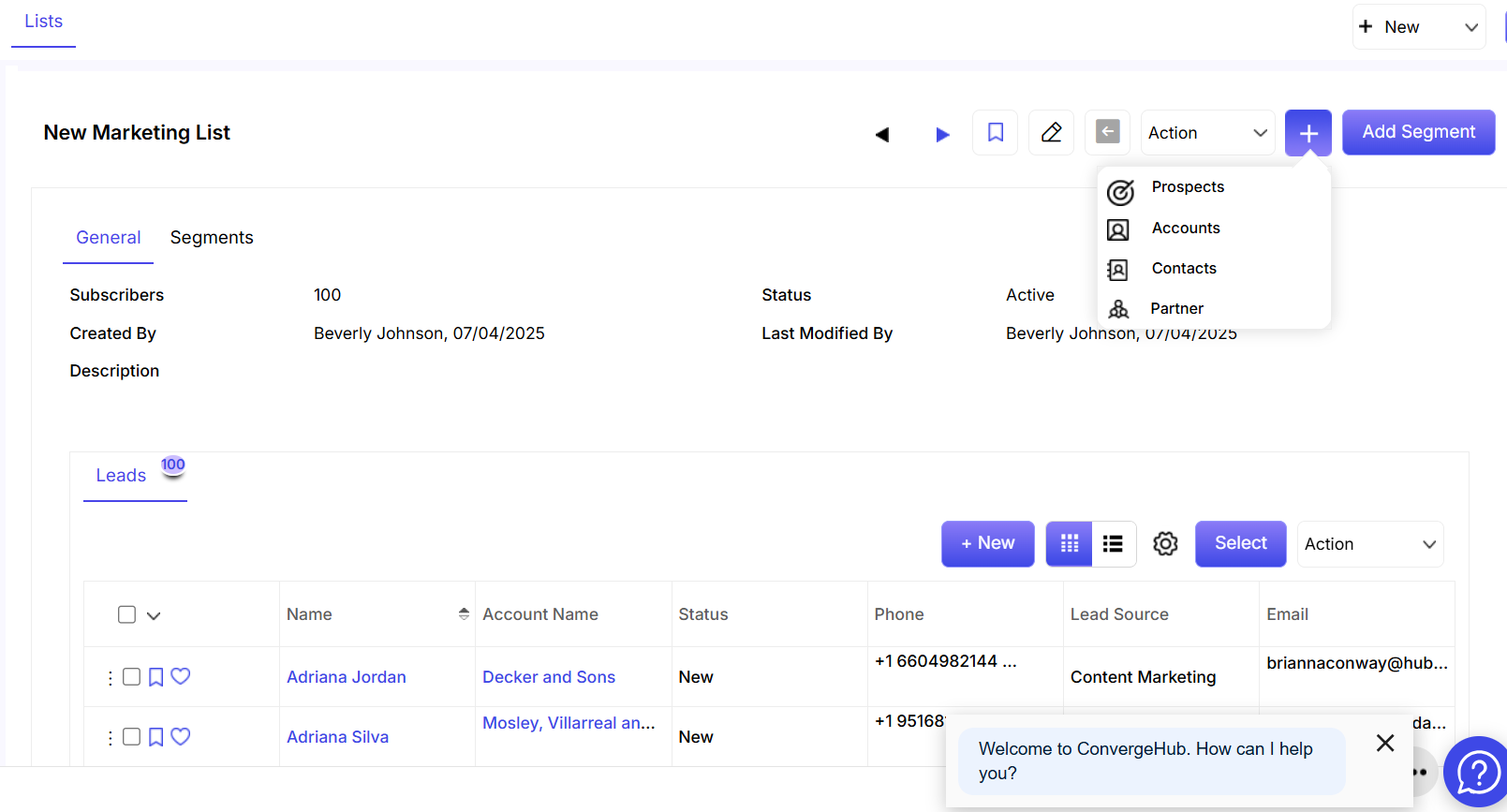1507x812 pixels.
Task: Click the Phone column header
Action: click(899, 614)
